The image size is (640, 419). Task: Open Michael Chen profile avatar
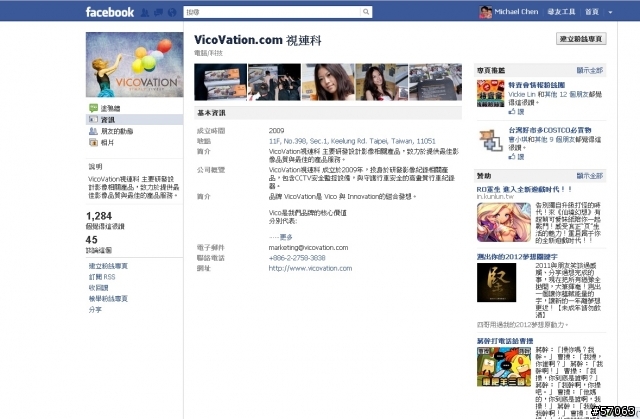point(485,12)
